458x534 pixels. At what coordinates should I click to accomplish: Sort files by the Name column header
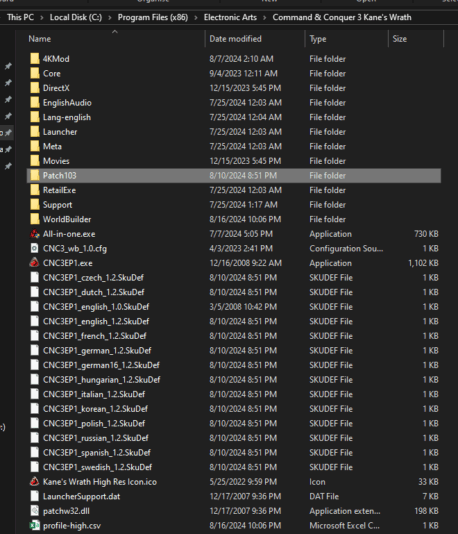click(40, 39)
